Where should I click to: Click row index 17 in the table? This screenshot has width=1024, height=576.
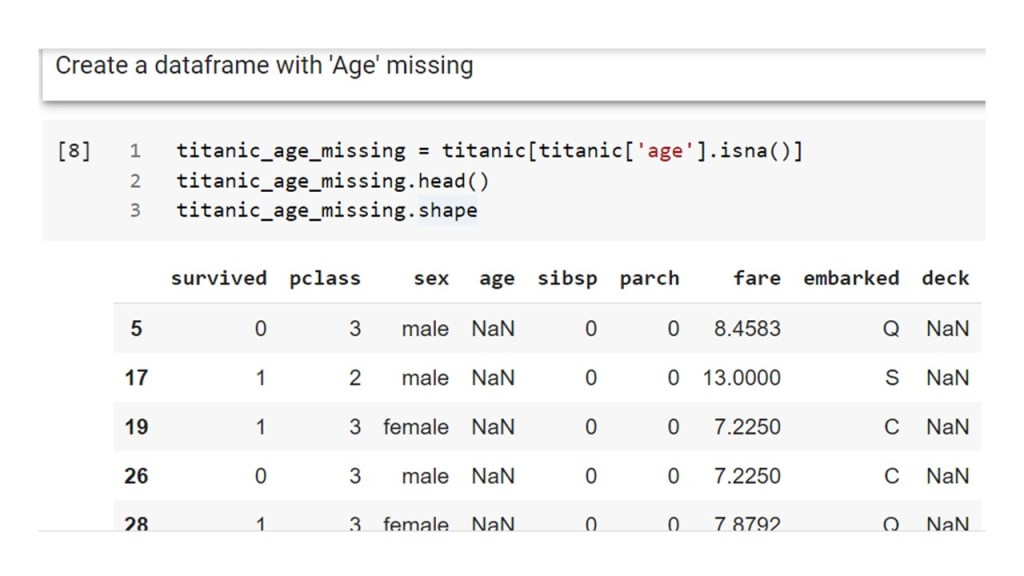click(x=136, y=378)
